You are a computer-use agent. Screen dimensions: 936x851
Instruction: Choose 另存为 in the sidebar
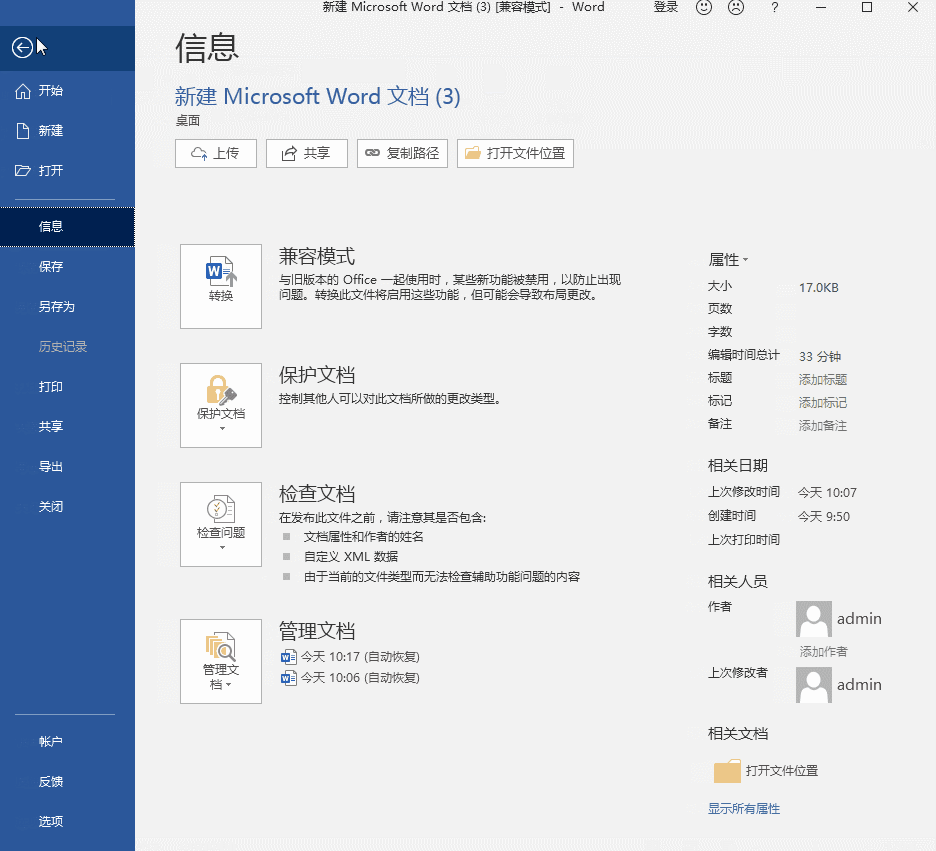67,307
